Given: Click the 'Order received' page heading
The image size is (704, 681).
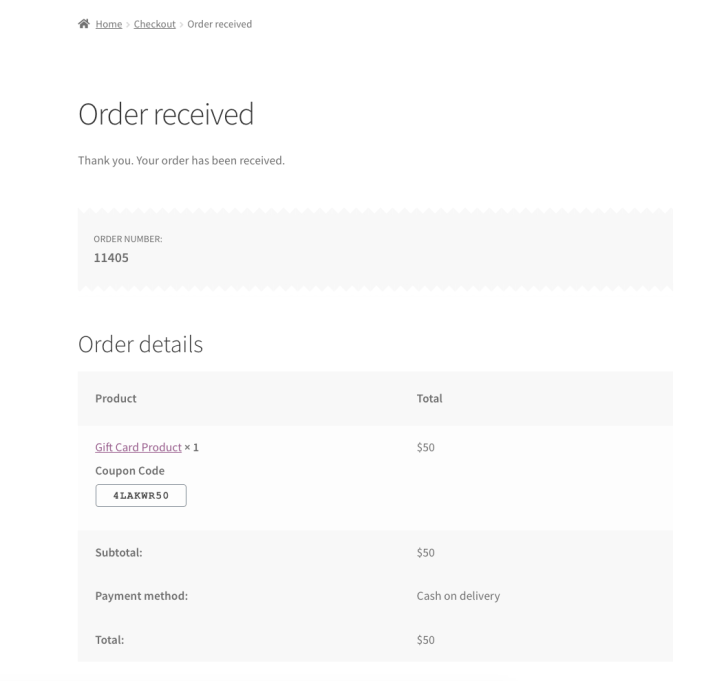Looking at the screenshot, I should click(x=166, y=115).
